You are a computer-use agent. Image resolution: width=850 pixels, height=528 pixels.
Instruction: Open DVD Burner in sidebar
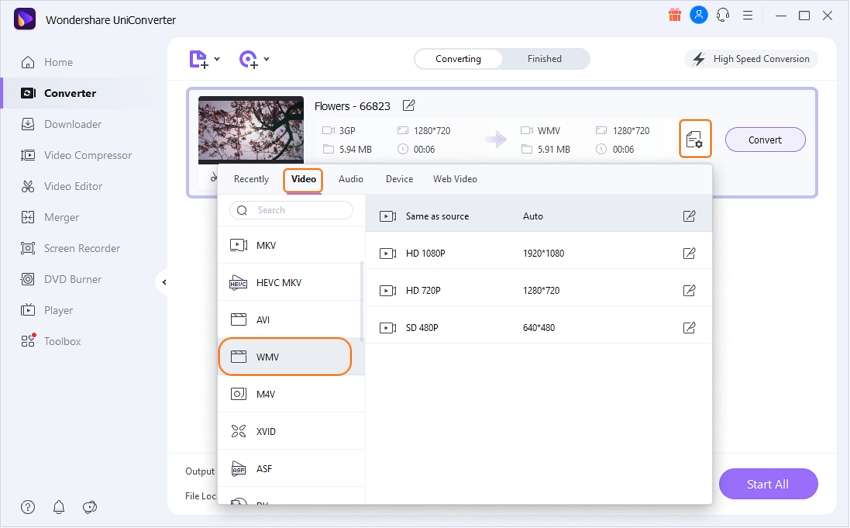(x=61, y=279)
